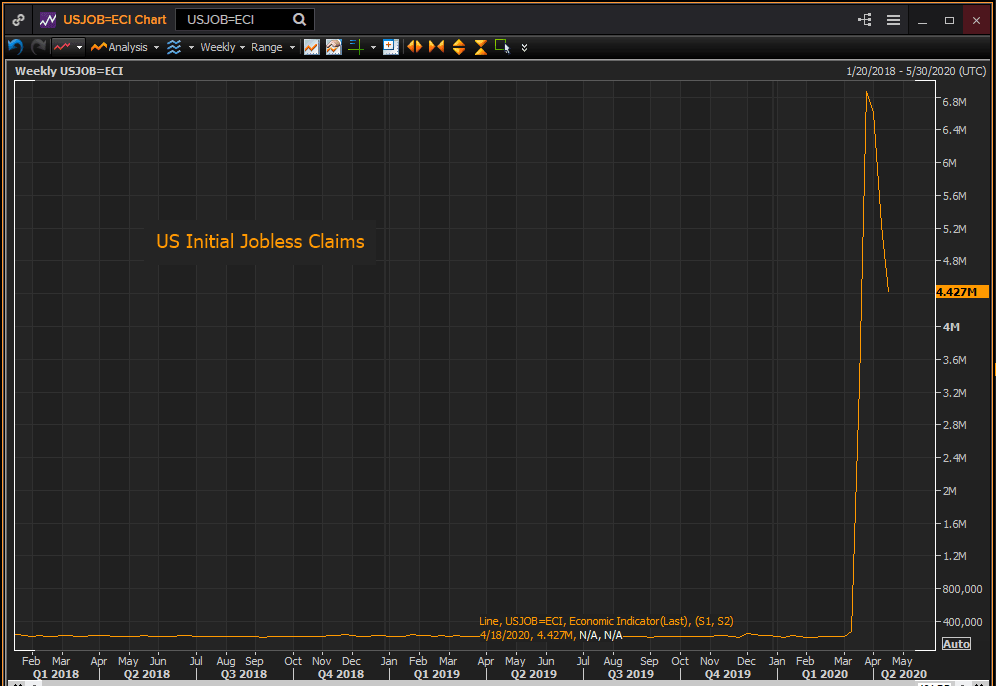Click the 400,000 y-axis label
The height and width of the screenshot is (686, 996).
[962, 621]
